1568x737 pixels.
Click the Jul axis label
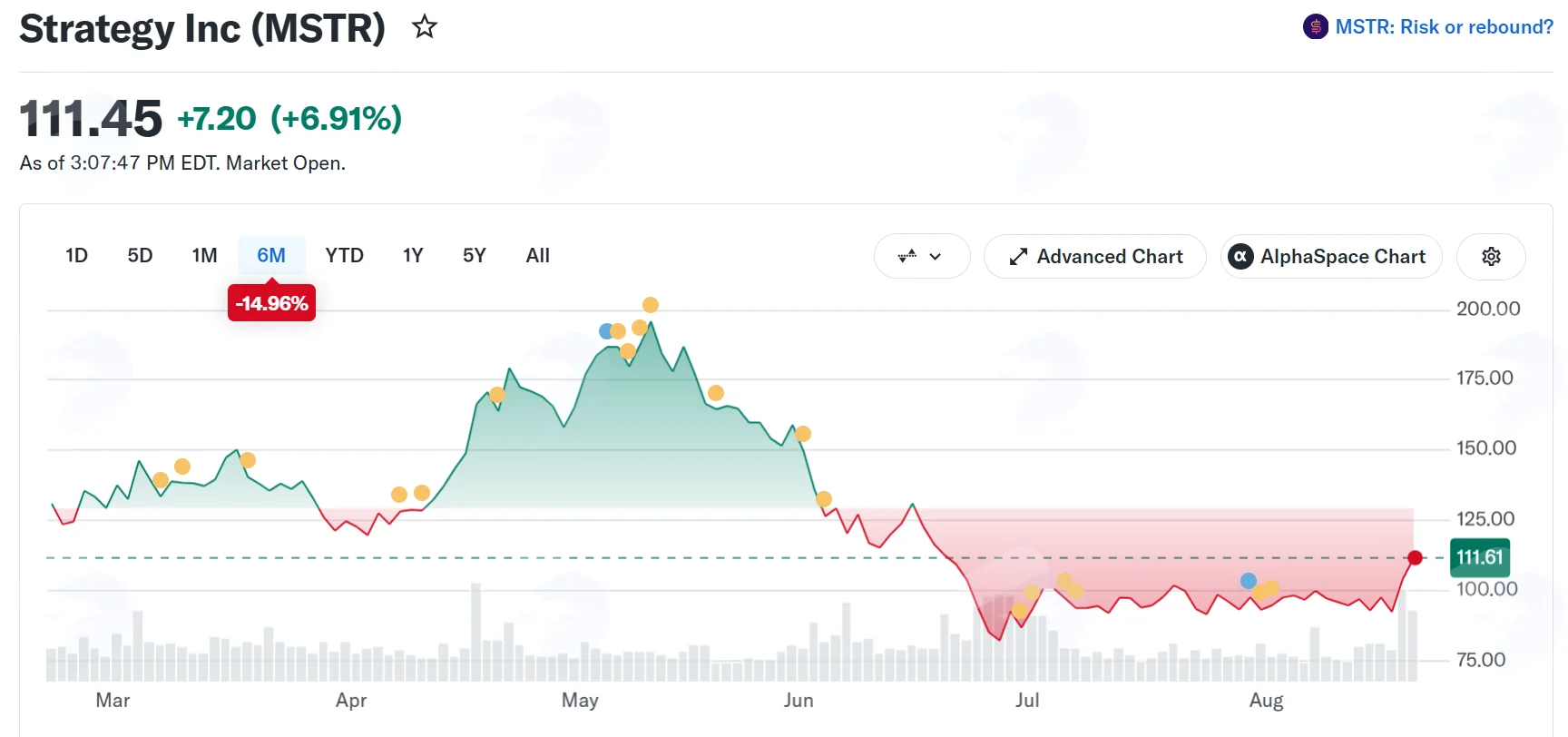(1027, 701)
